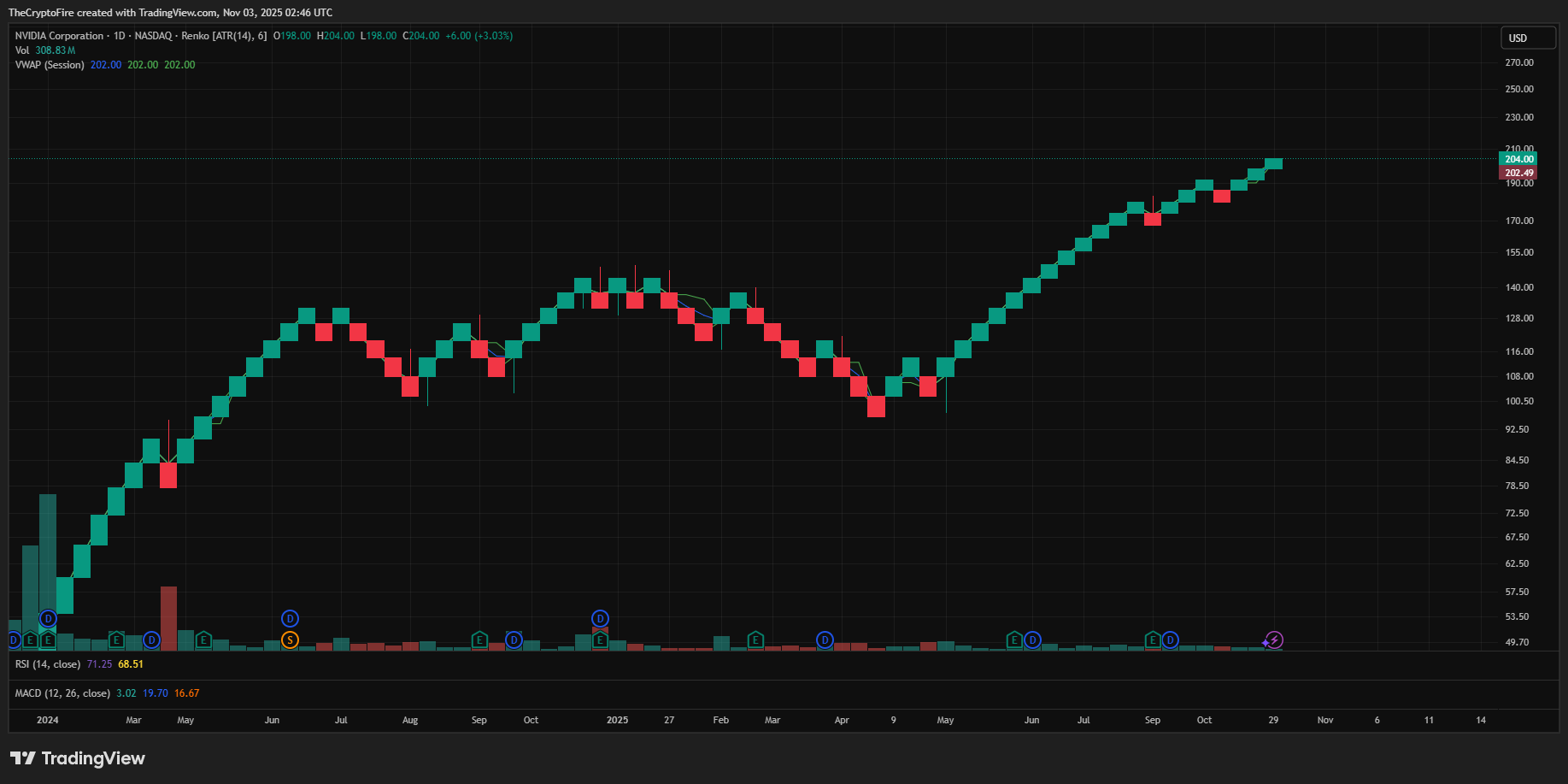Click the dividend marker near January 2025

(x=601, y=617)
